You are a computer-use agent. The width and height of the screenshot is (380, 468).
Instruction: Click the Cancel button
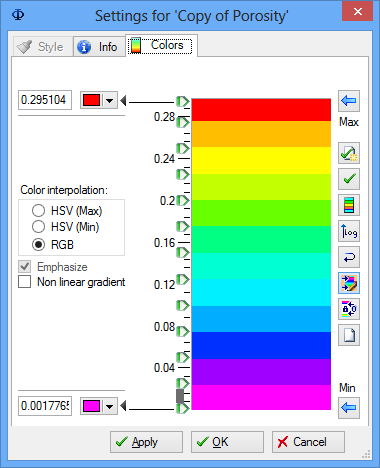coord(308,442)
